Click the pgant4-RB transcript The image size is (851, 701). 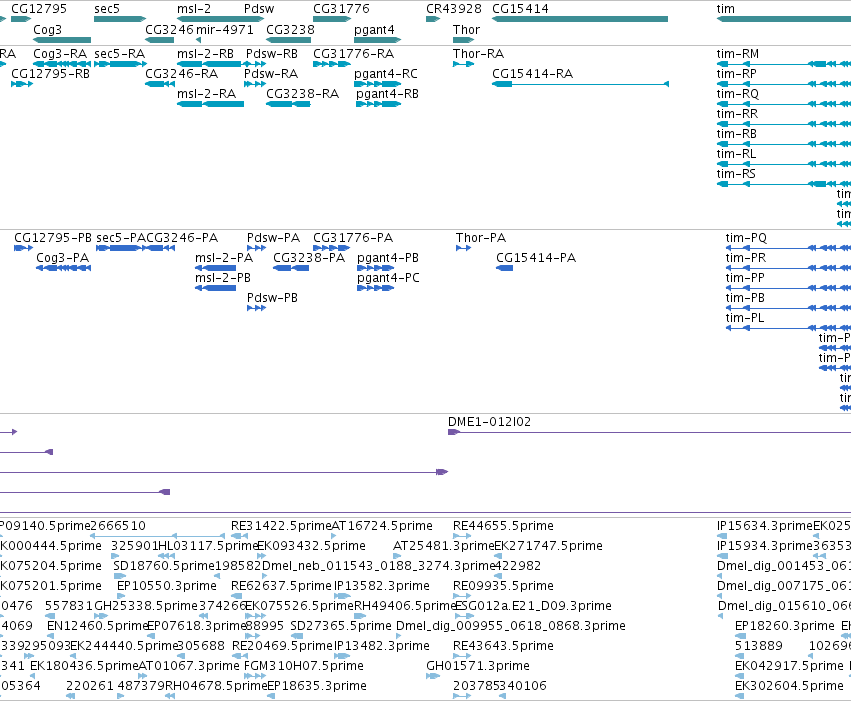(378, 104)
